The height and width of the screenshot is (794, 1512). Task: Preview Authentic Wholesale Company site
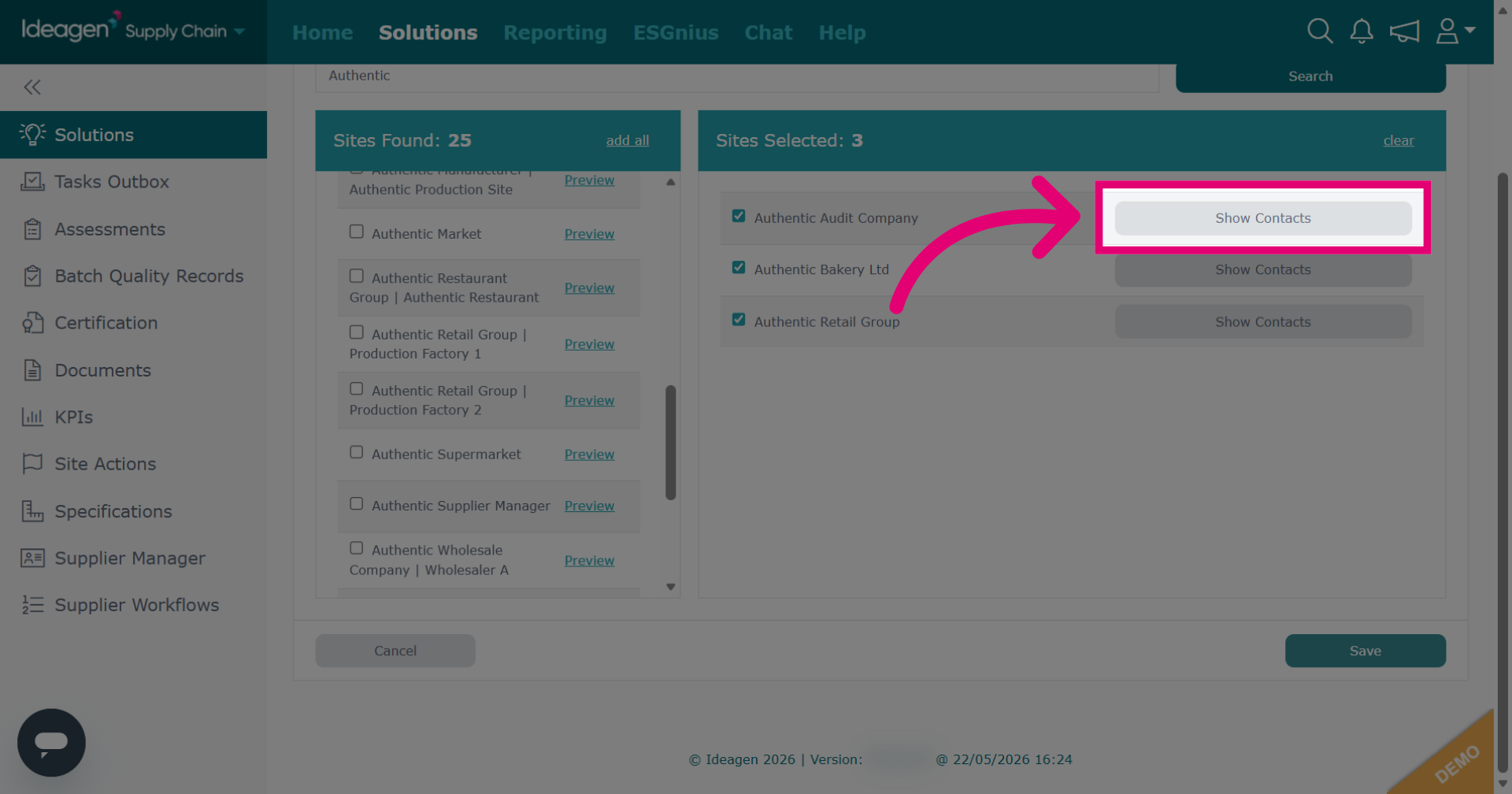(589, 560)
